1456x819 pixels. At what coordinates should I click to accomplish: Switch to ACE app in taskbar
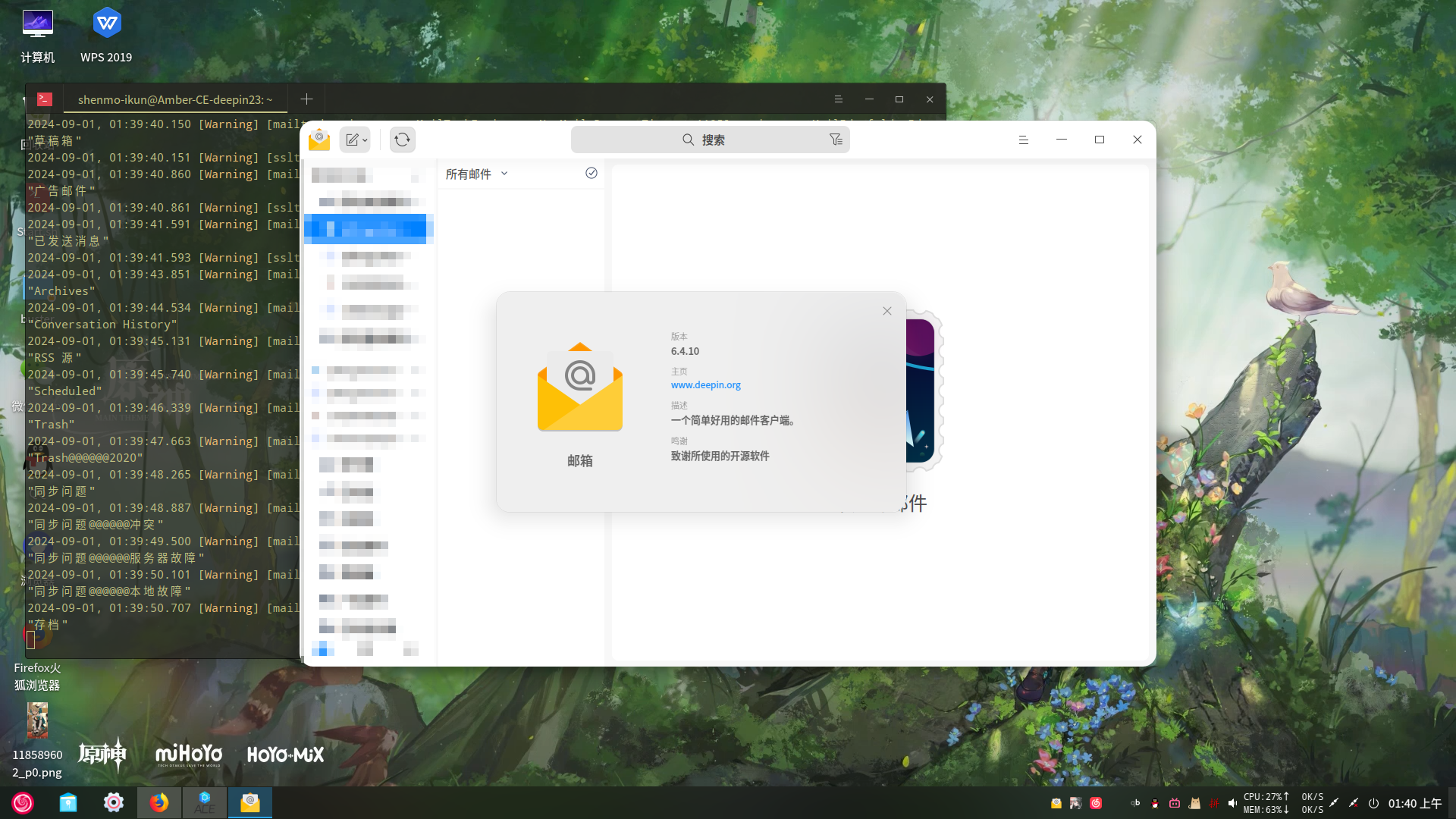[x=205, y=802]
